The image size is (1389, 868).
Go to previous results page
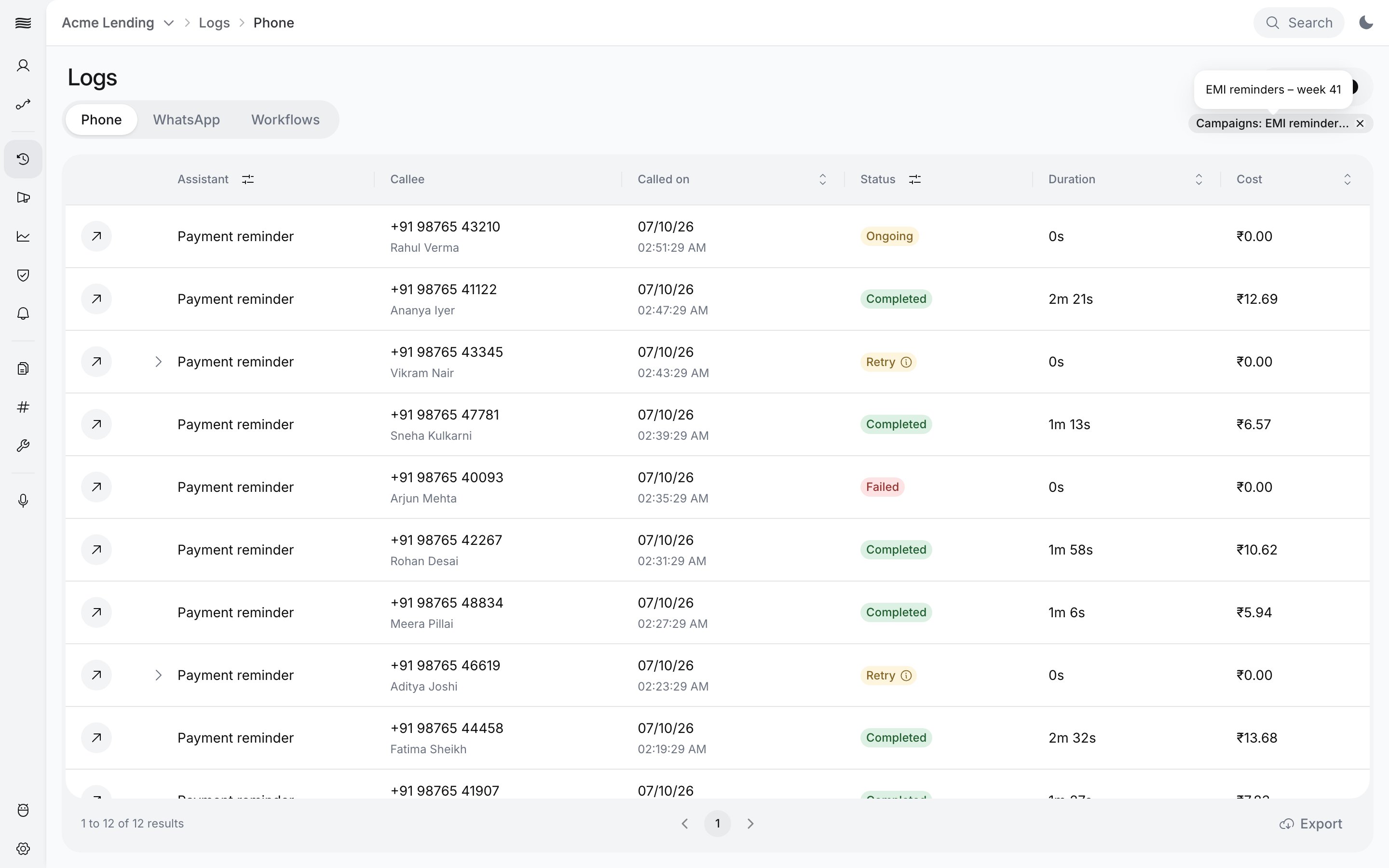[x=685, y=824]
